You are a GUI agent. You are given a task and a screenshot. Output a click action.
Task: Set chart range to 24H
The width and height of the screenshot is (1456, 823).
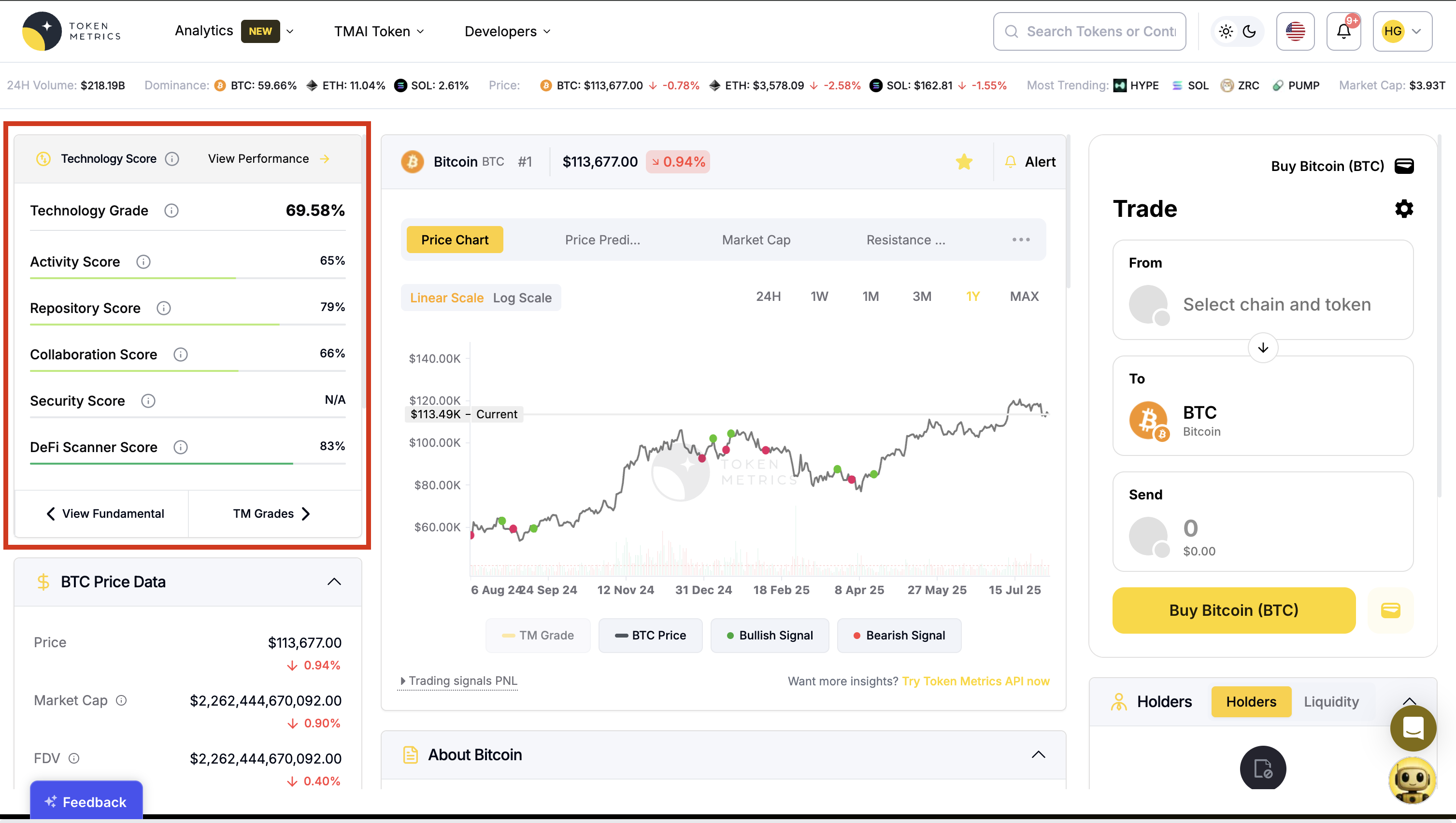(769, 296)
